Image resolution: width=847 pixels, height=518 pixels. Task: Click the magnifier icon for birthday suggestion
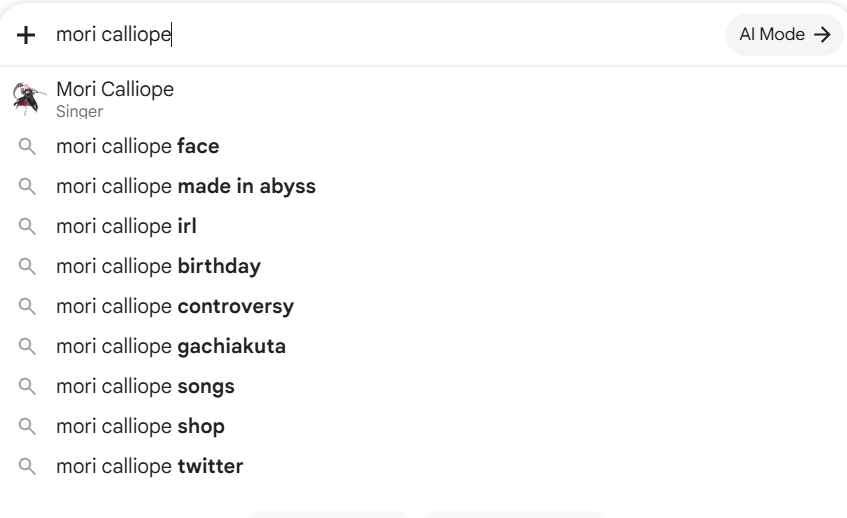pyautogui.click(x=27, y=266)
